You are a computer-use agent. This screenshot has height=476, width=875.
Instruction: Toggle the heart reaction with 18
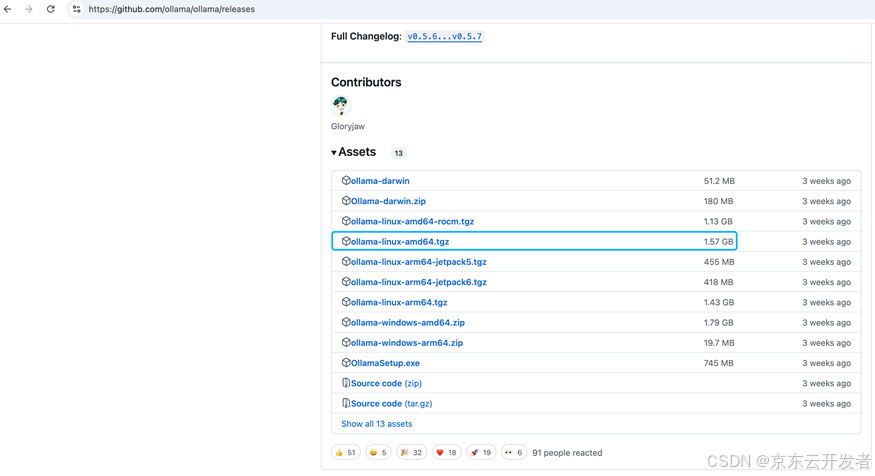446,453
